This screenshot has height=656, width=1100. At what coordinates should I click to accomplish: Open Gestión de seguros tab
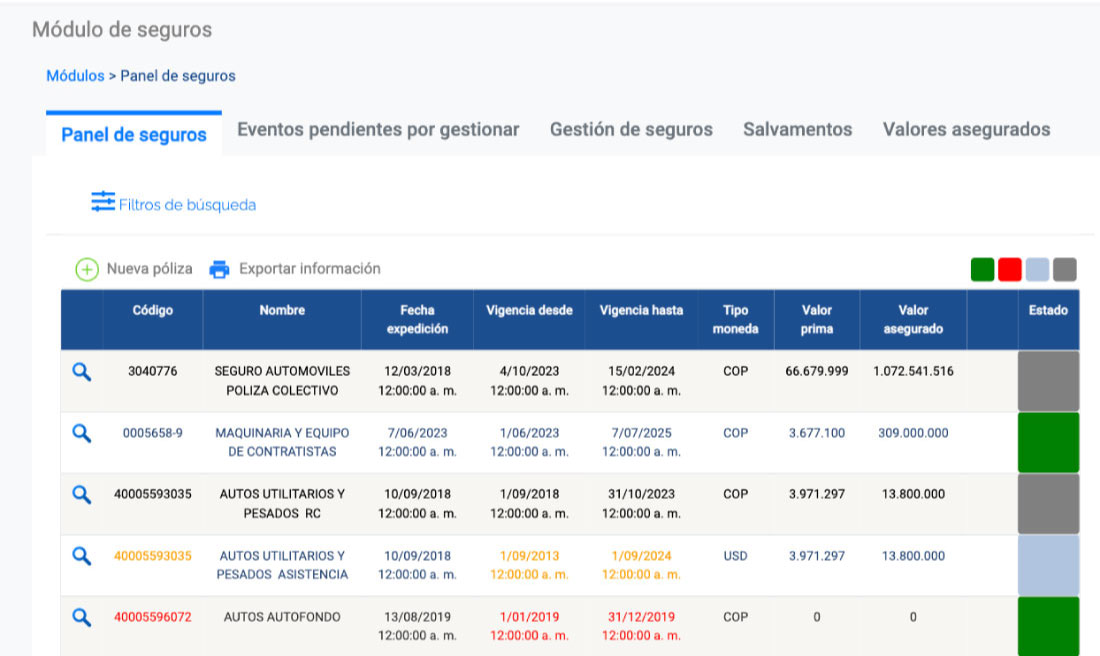(x=631, y=130)
